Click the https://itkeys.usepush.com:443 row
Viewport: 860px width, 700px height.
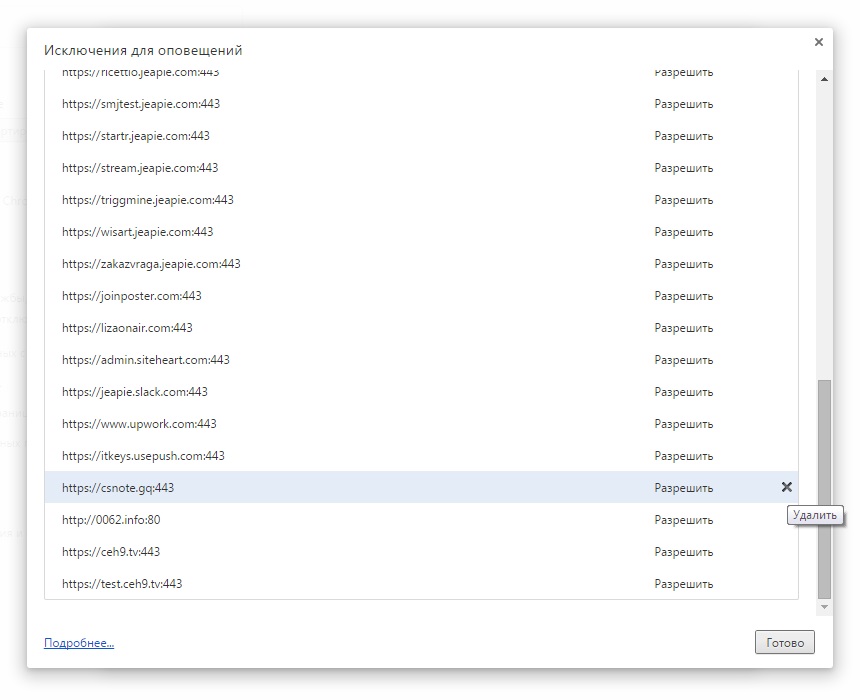[x=143, y=456]
